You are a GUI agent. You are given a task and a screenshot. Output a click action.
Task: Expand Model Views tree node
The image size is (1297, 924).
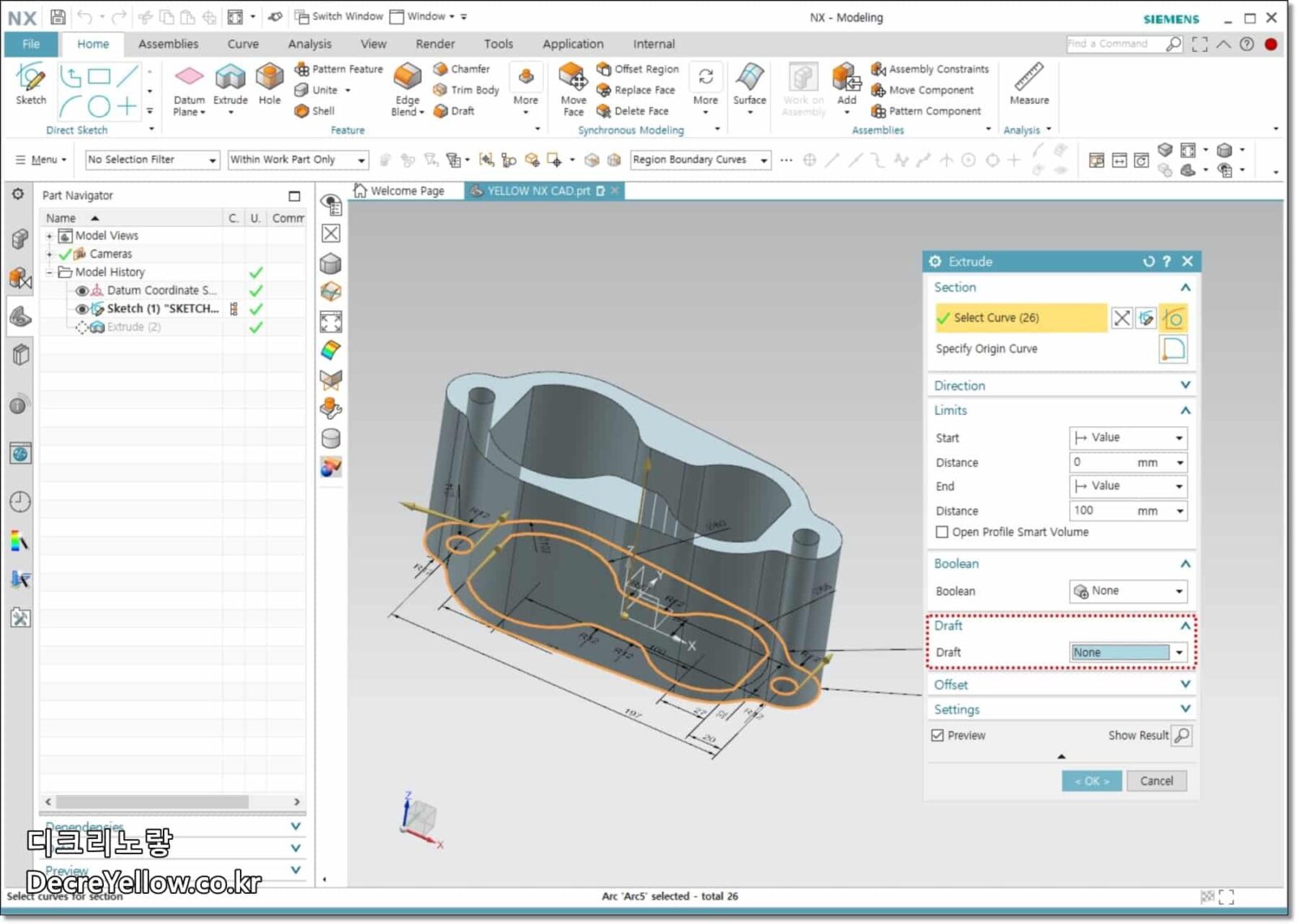[49, 237]
